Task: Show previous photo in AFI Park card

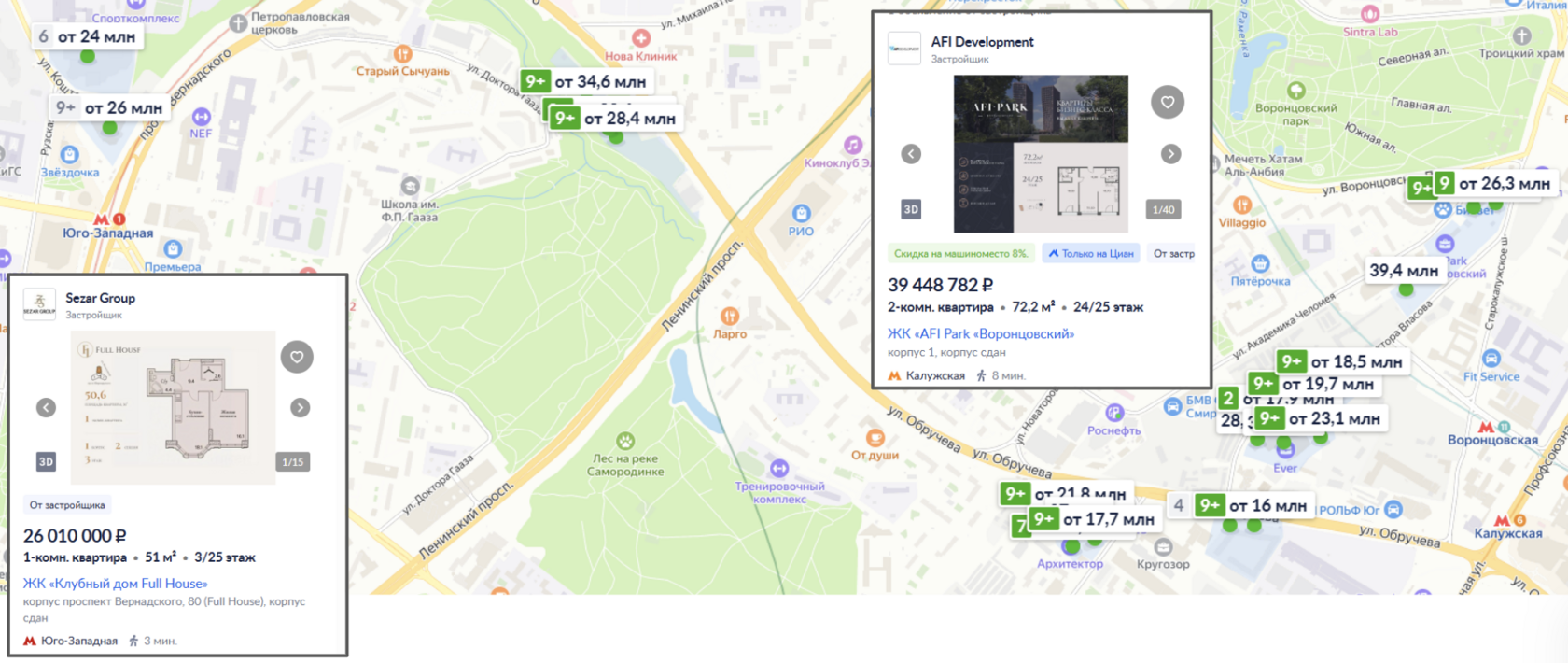Action: [912, 154]
